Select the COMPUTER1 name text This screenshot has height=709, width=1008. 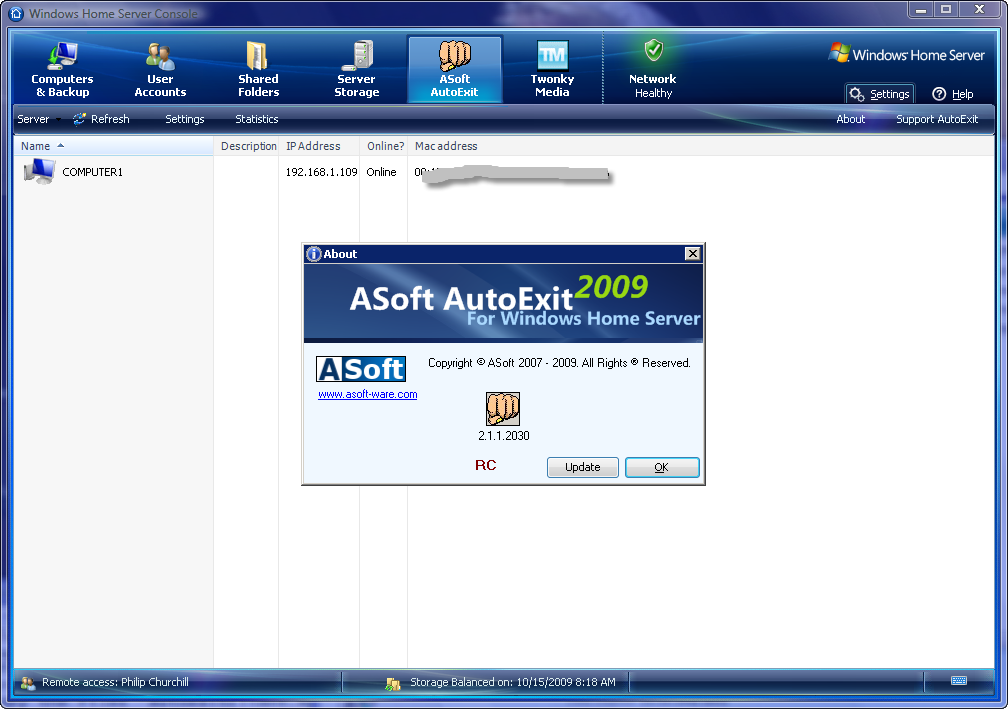tap(93, 172)
